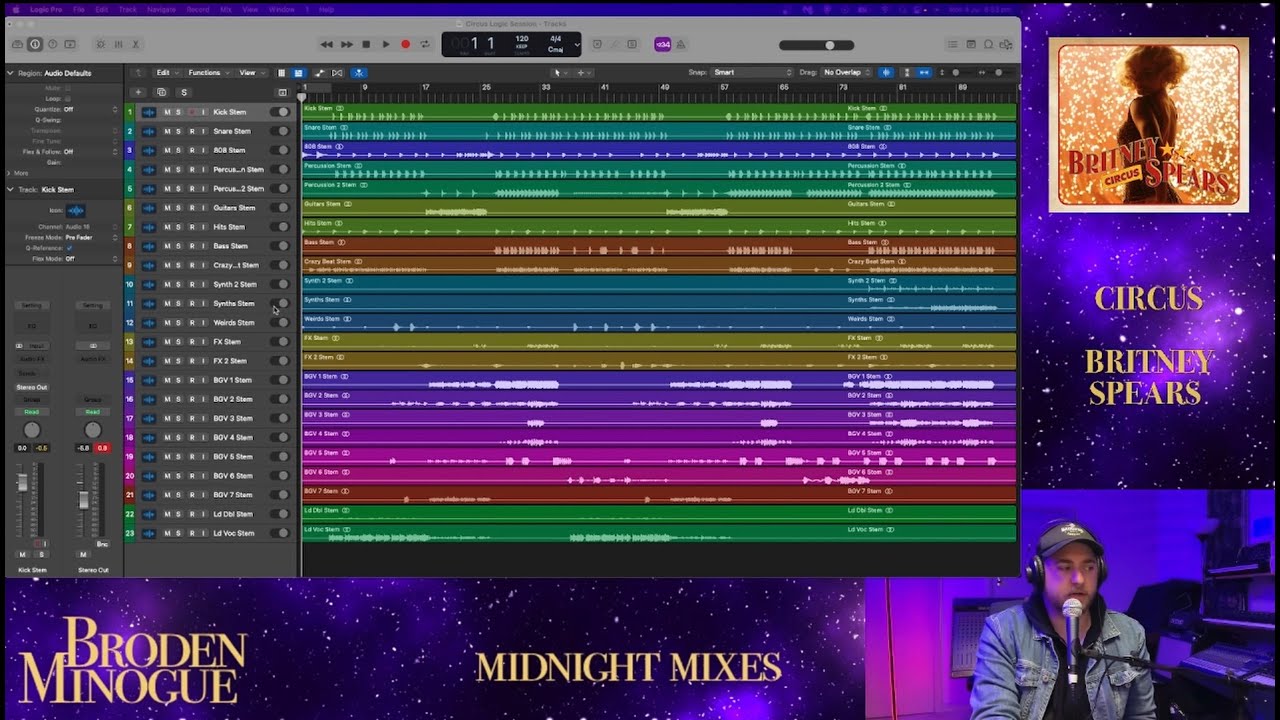Toggle global Solo S button above tracks
Viewport: 1280px width, 720px height.
tap(184, 92)
